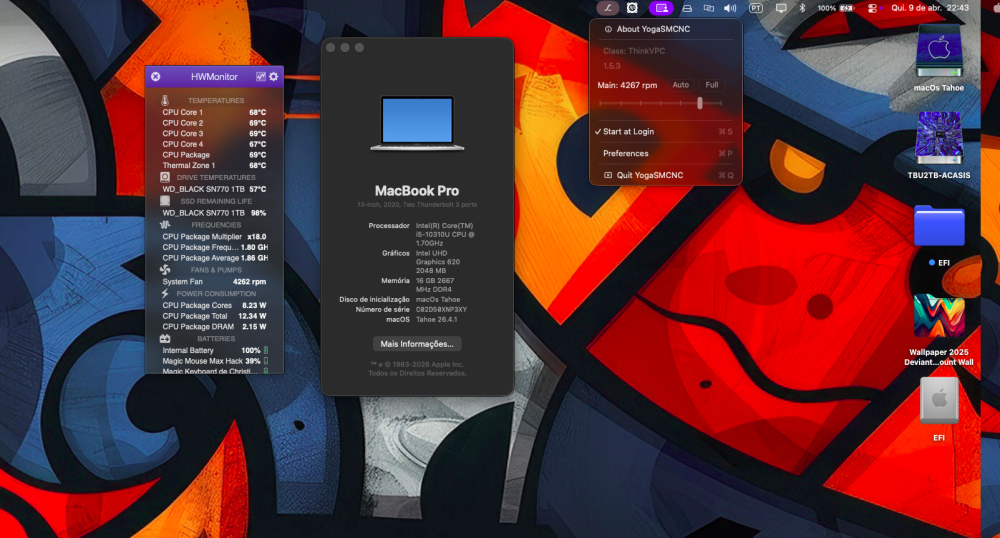The width and height of the screenshot is (1000, 538).
Task: Open the PT keyboard input menu
Action: click(x=756, y=8)
